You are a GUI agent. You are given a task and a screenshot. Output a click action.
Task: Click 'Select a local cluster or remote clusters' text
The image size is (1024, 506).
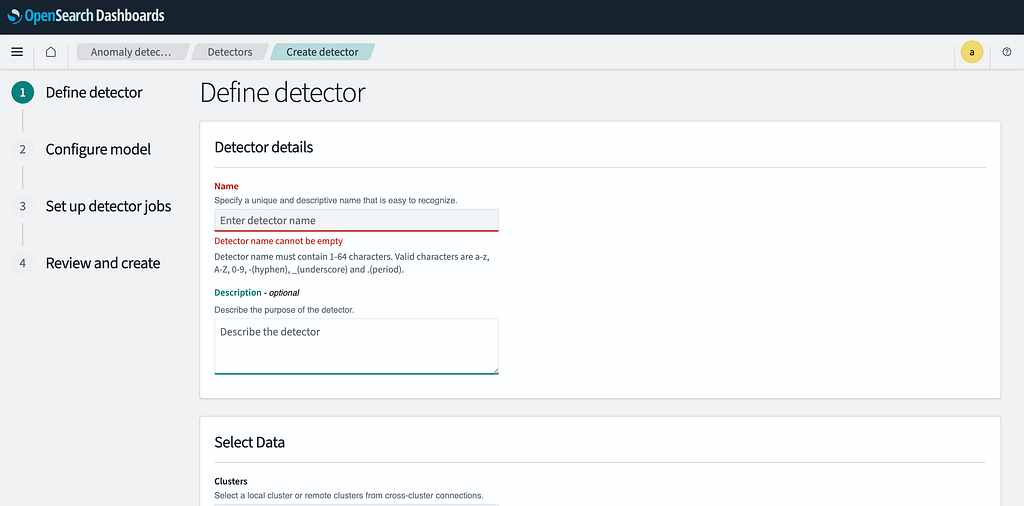(x=349, y=496)
